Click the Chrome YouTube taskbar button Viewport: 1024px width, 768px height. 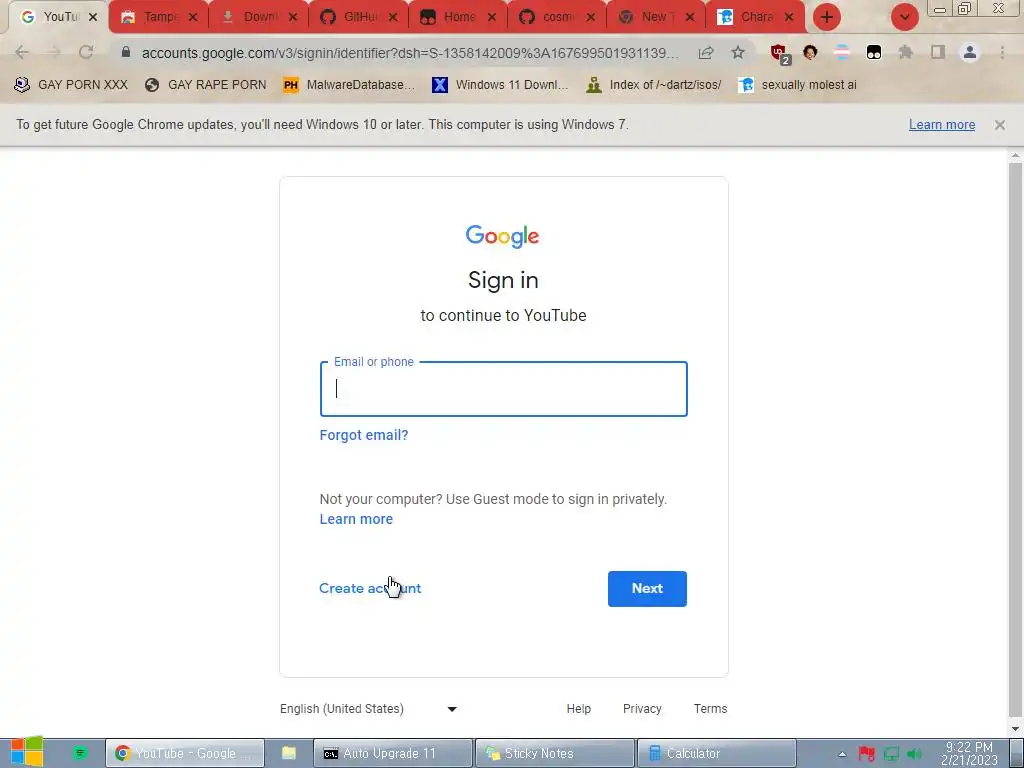[x=185, y=754]
